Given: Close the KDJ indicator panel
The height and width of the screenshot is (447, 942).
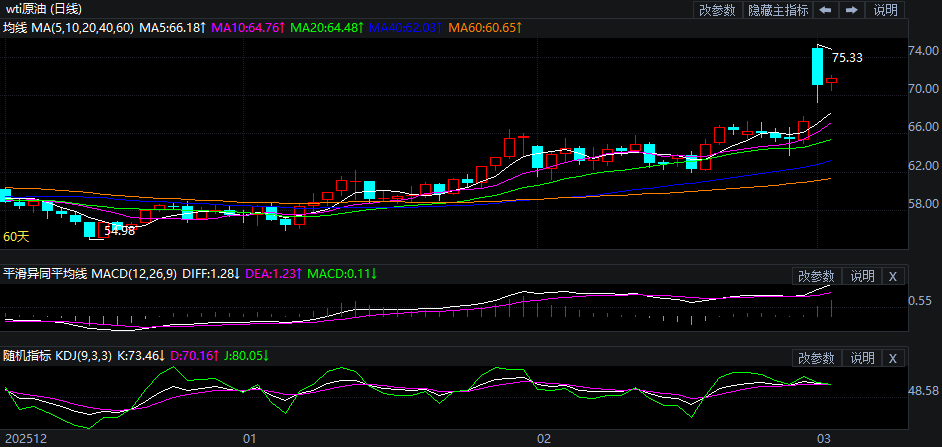Looking at the screenshot, I should coord(893,357).
